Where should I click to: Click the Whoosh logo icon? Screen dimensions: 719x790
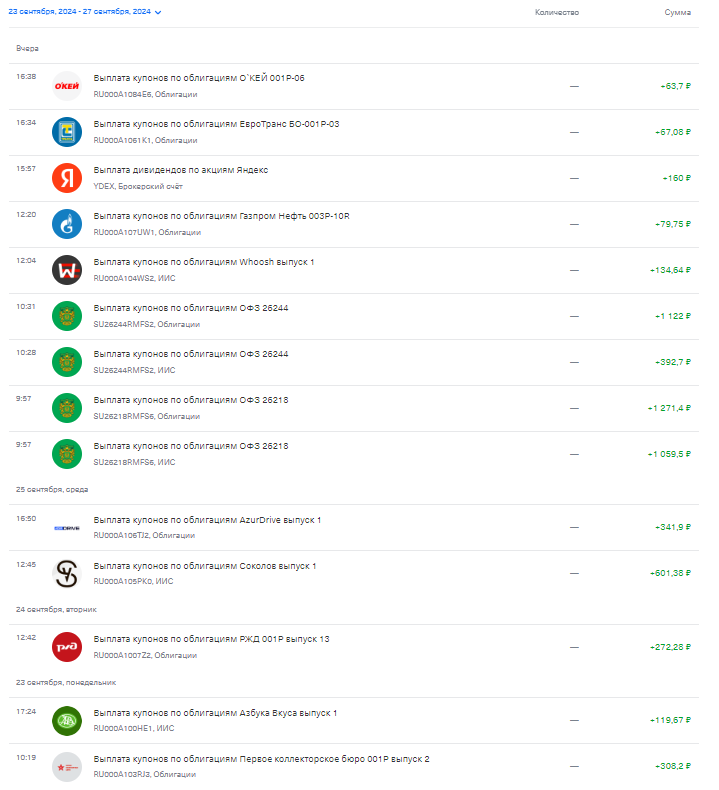tap(67, 270)
